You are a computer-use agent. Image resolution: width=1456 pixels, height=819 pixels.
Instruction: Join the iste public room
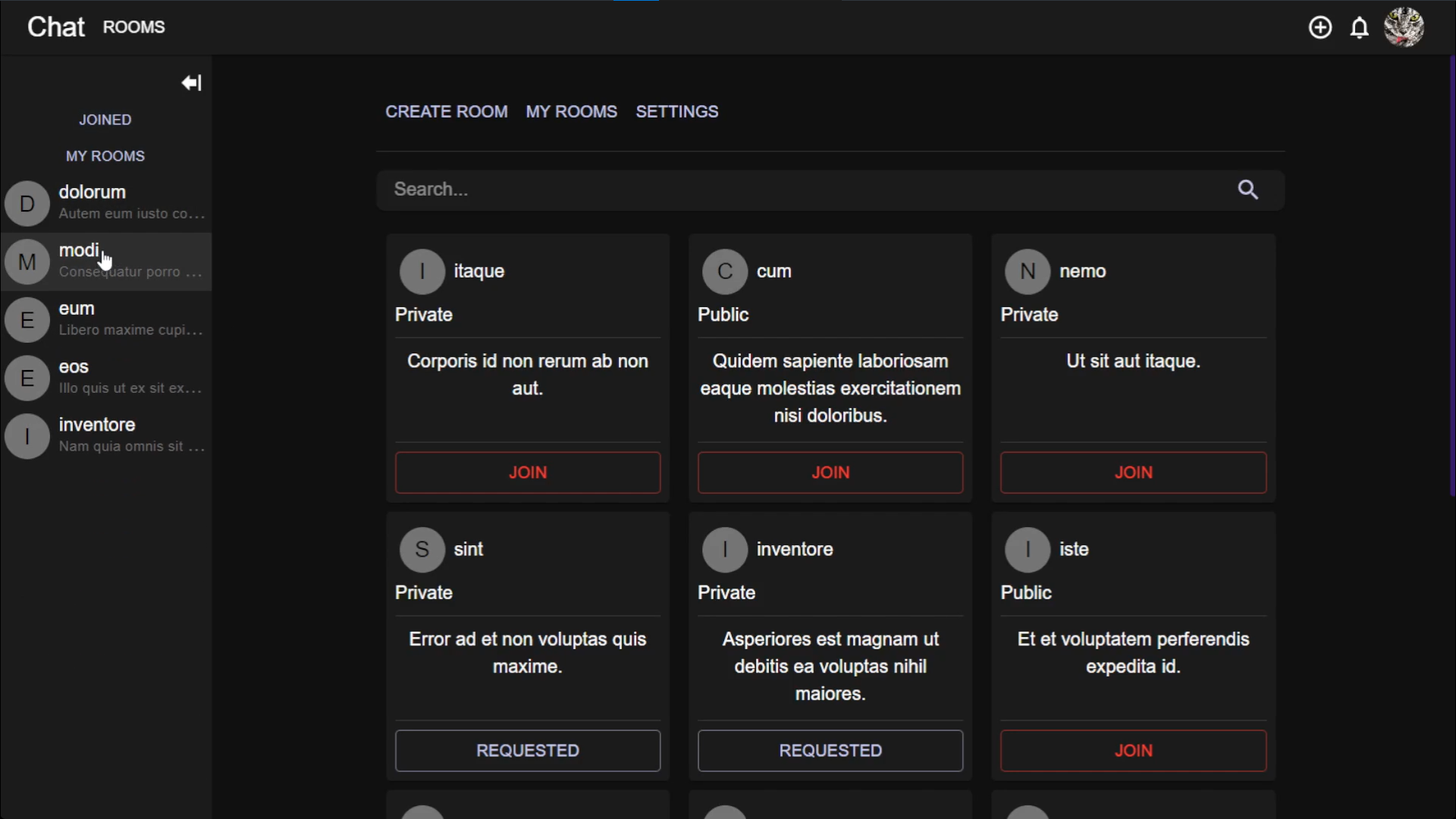(x=1133, y=751)
